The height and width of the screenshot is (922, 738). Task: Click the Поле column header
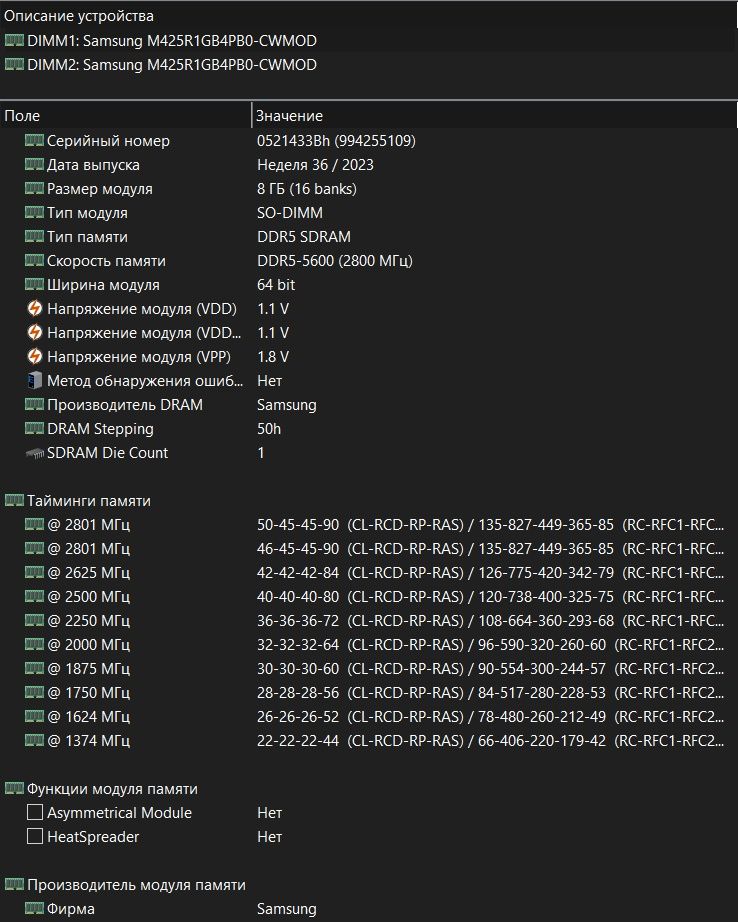[126, 116]
